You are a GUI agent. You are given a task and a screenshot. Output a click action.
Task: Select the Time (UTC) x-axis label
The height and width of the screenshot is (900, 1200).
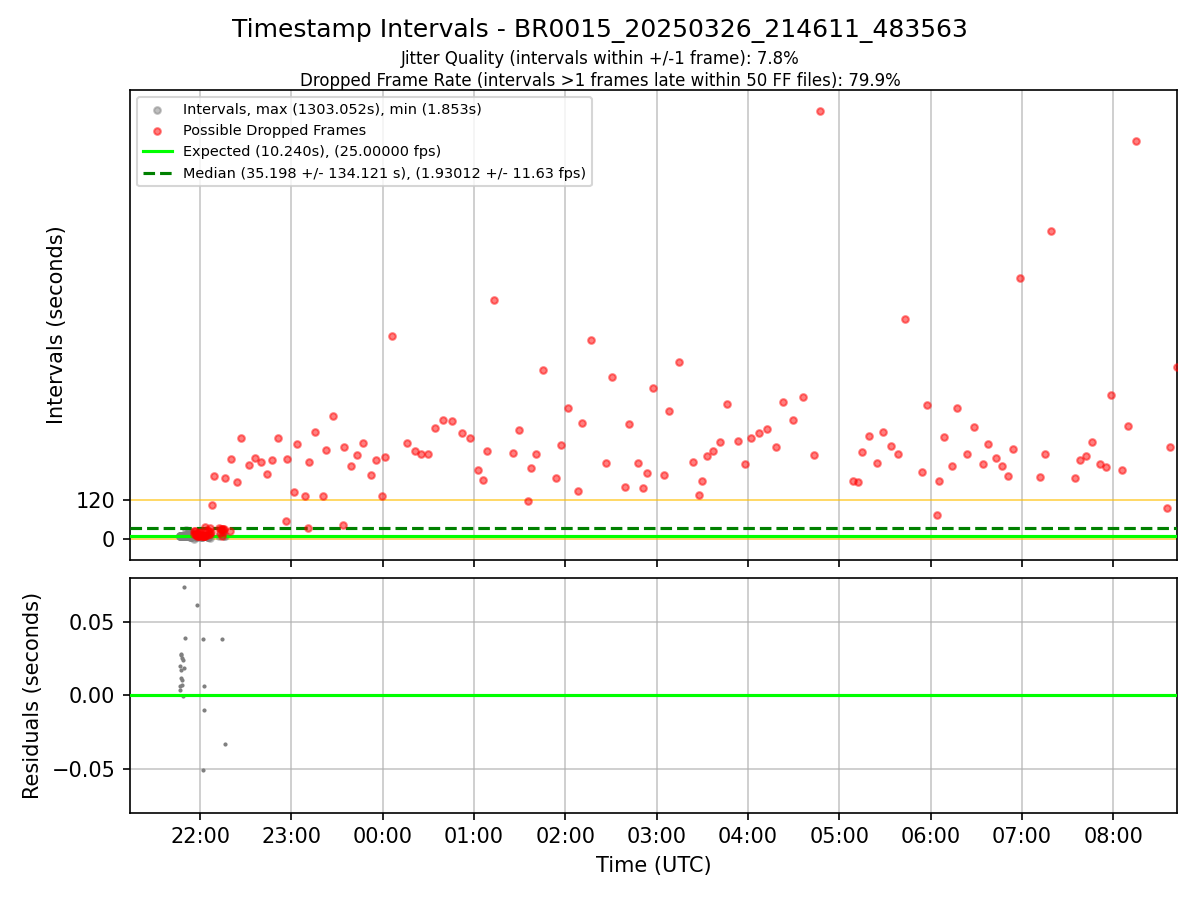[x=653, y=865]
